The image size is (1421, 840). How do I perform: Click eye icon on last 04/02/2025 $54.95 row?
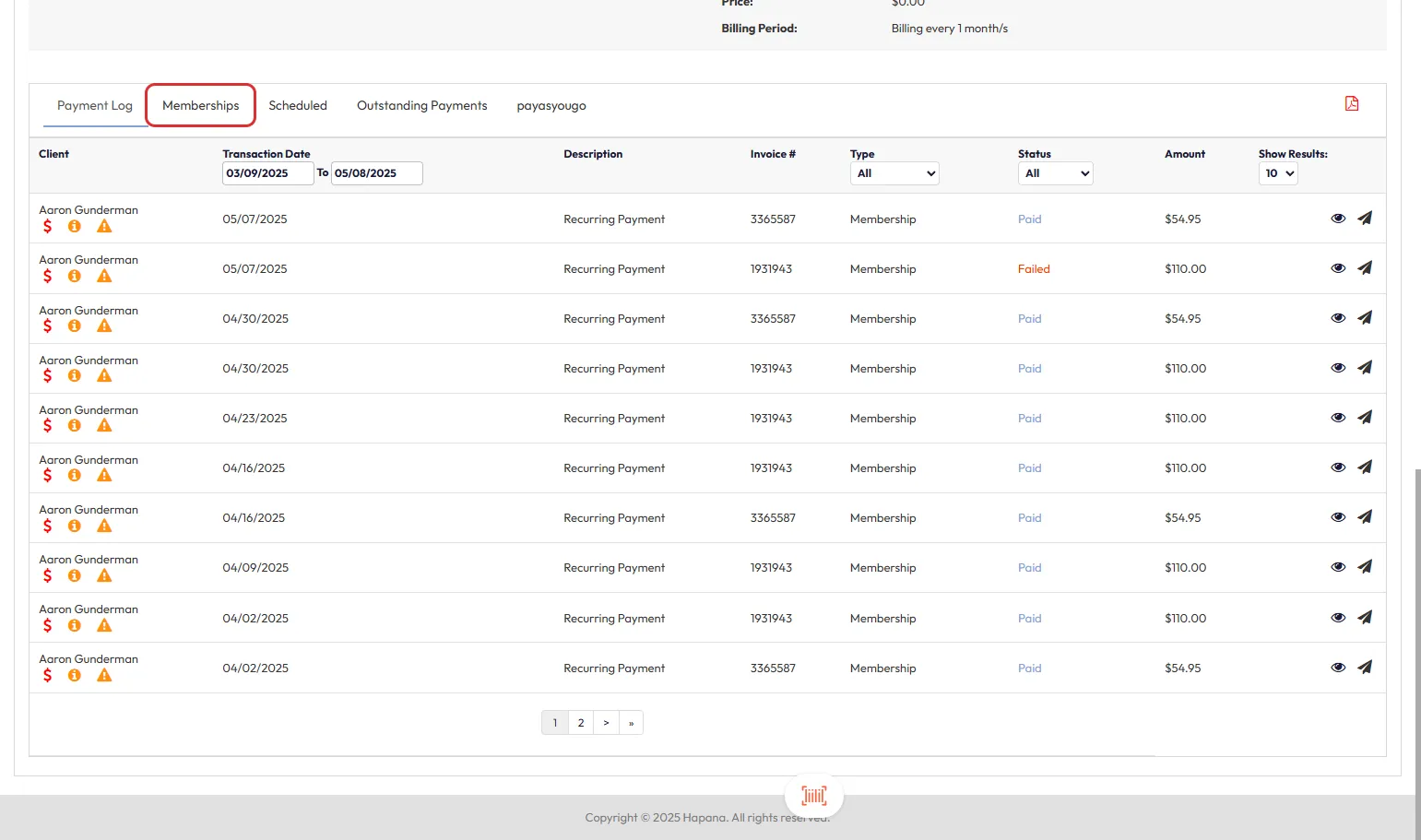1338,668
